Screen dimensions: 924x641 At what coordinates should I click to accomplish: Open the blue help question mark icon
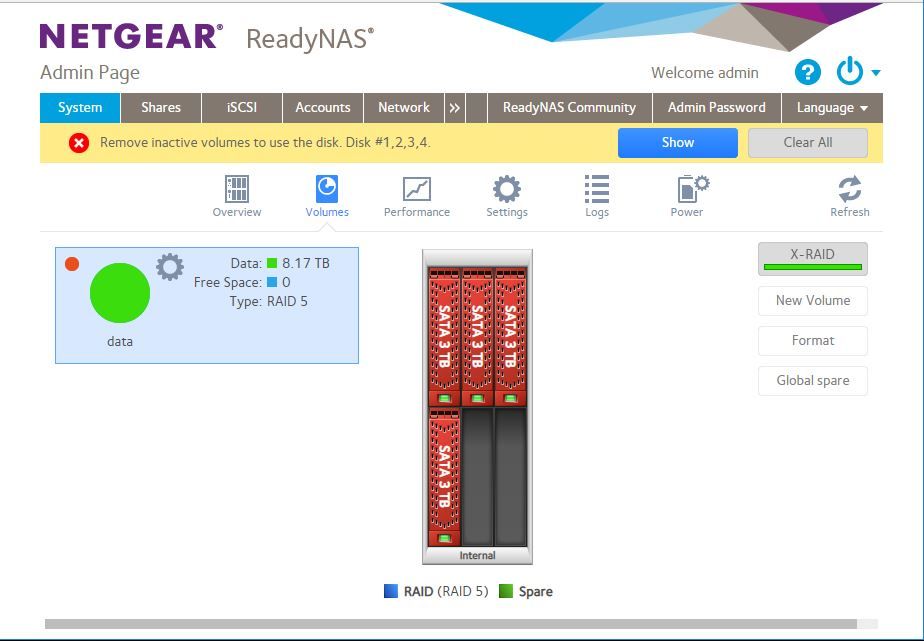tap(807, 72)
